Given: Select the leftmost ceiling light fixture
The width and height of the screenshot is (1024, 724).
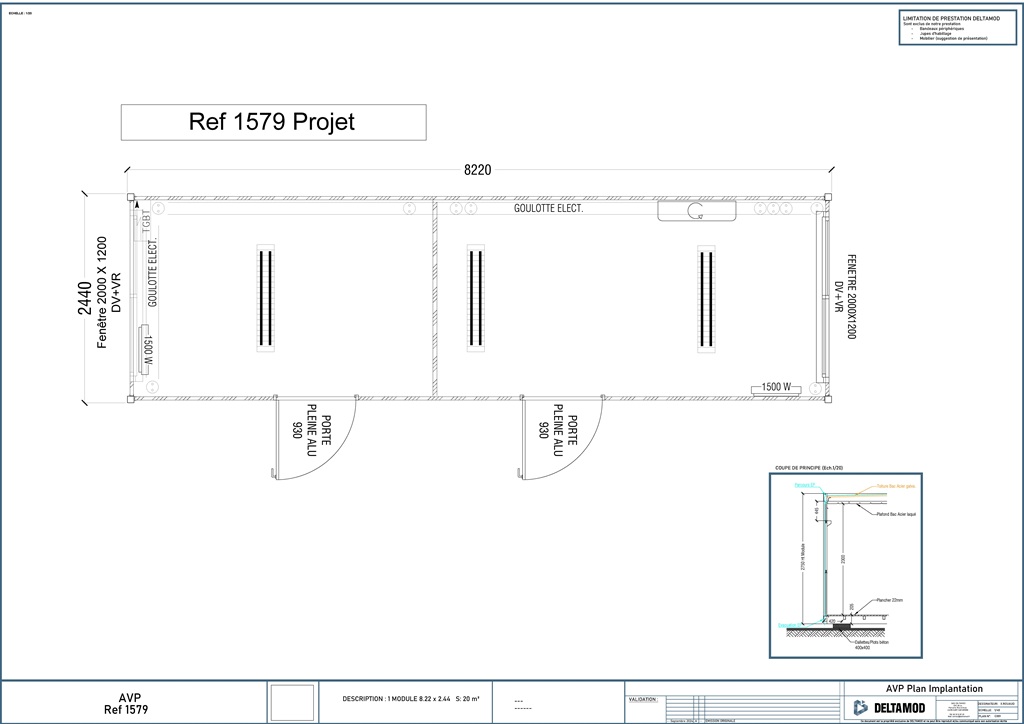Looking at the screenshot, I should [266, 298].
